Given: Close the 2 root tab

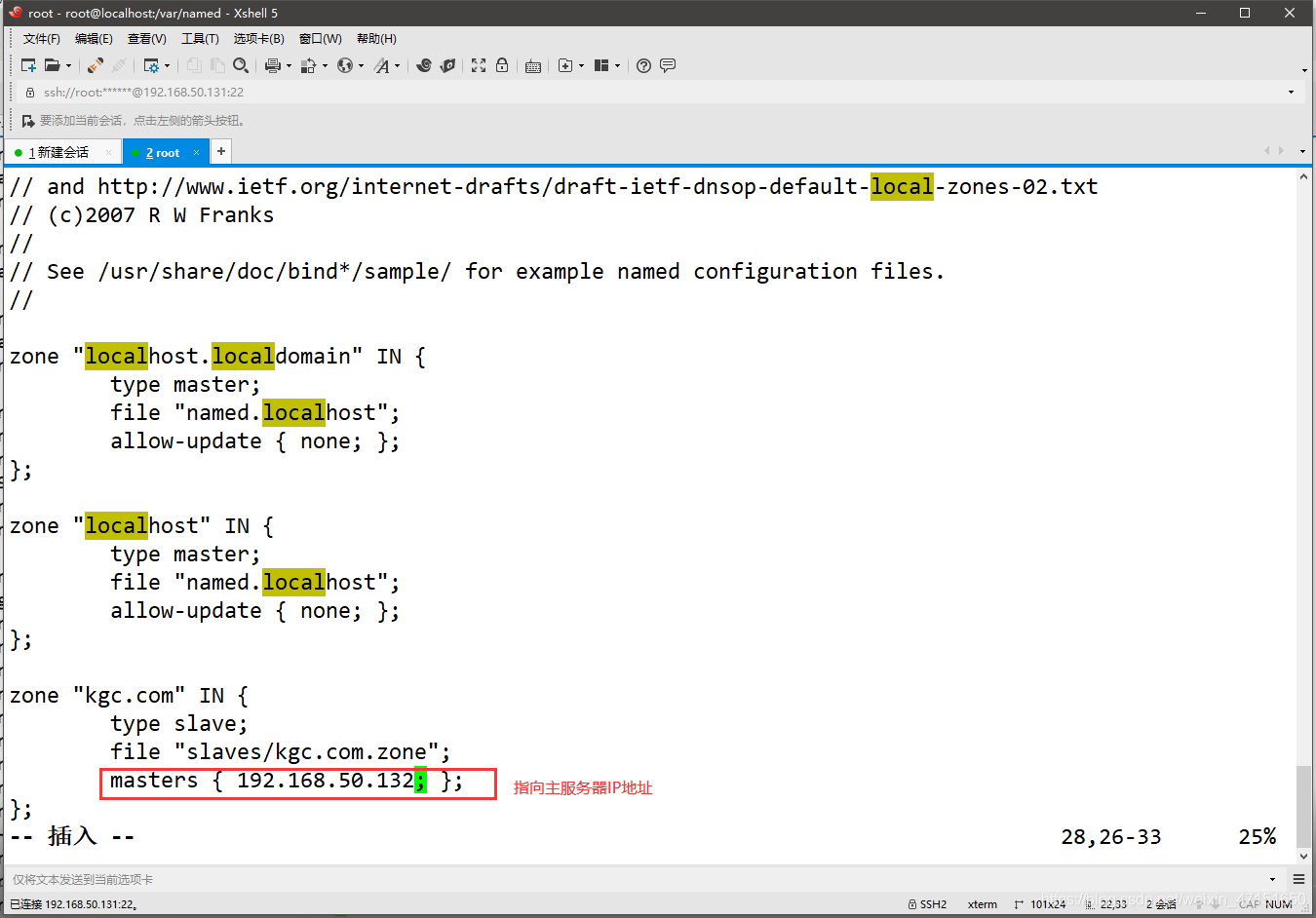Looking at the screenshot, I should (x=196, y=153).
